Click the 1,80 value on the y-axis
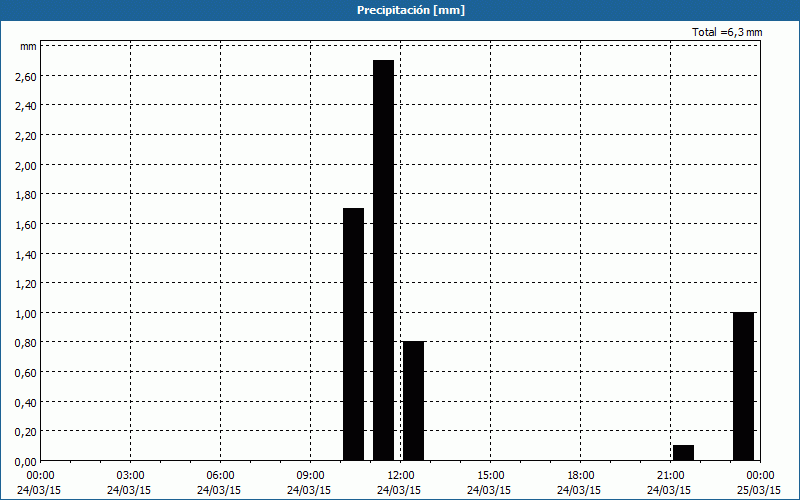800x500 pixels. coord(26,195)
